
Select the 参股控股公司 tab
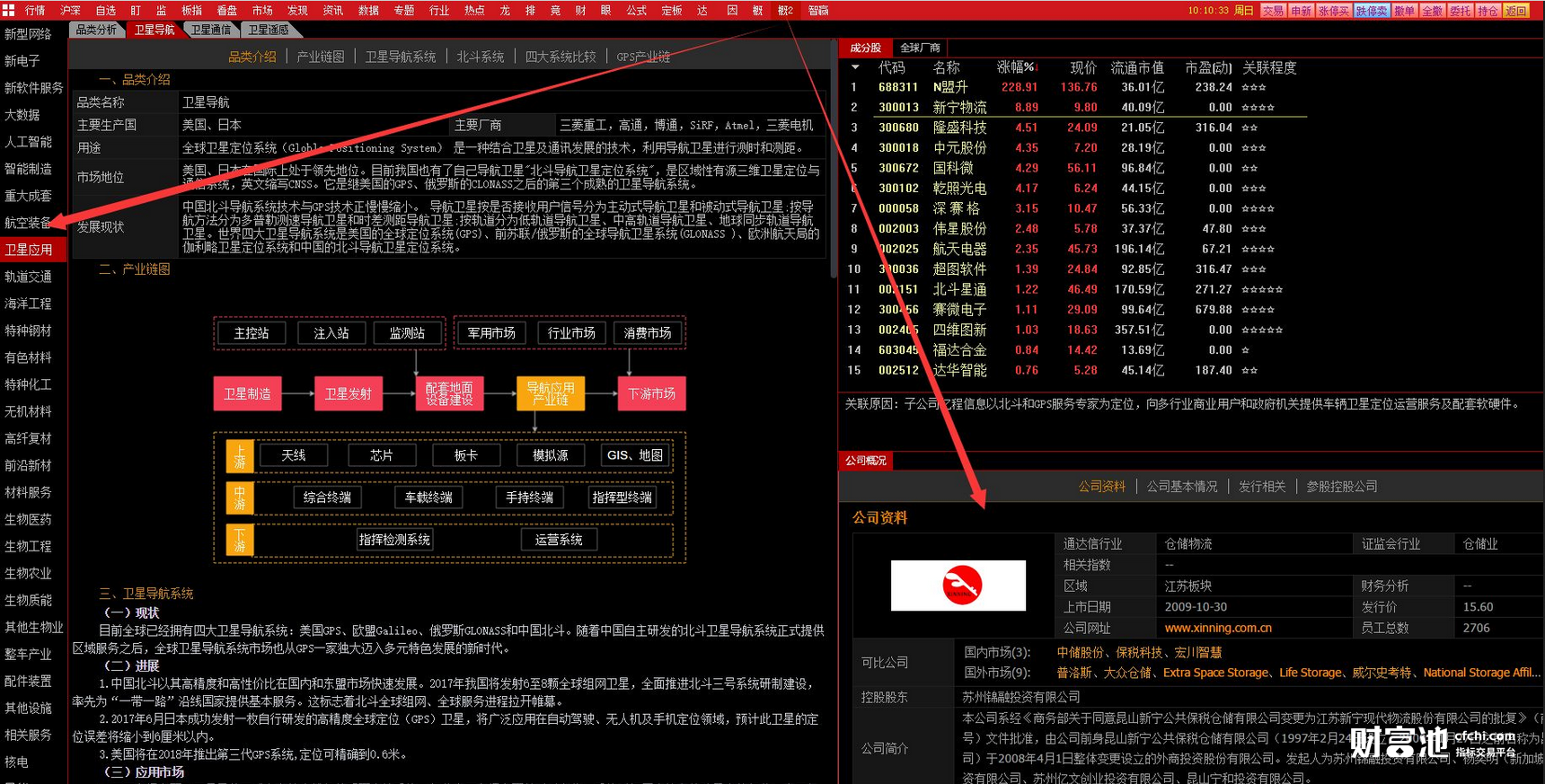pyautogui.click(x=1342, y=486)
